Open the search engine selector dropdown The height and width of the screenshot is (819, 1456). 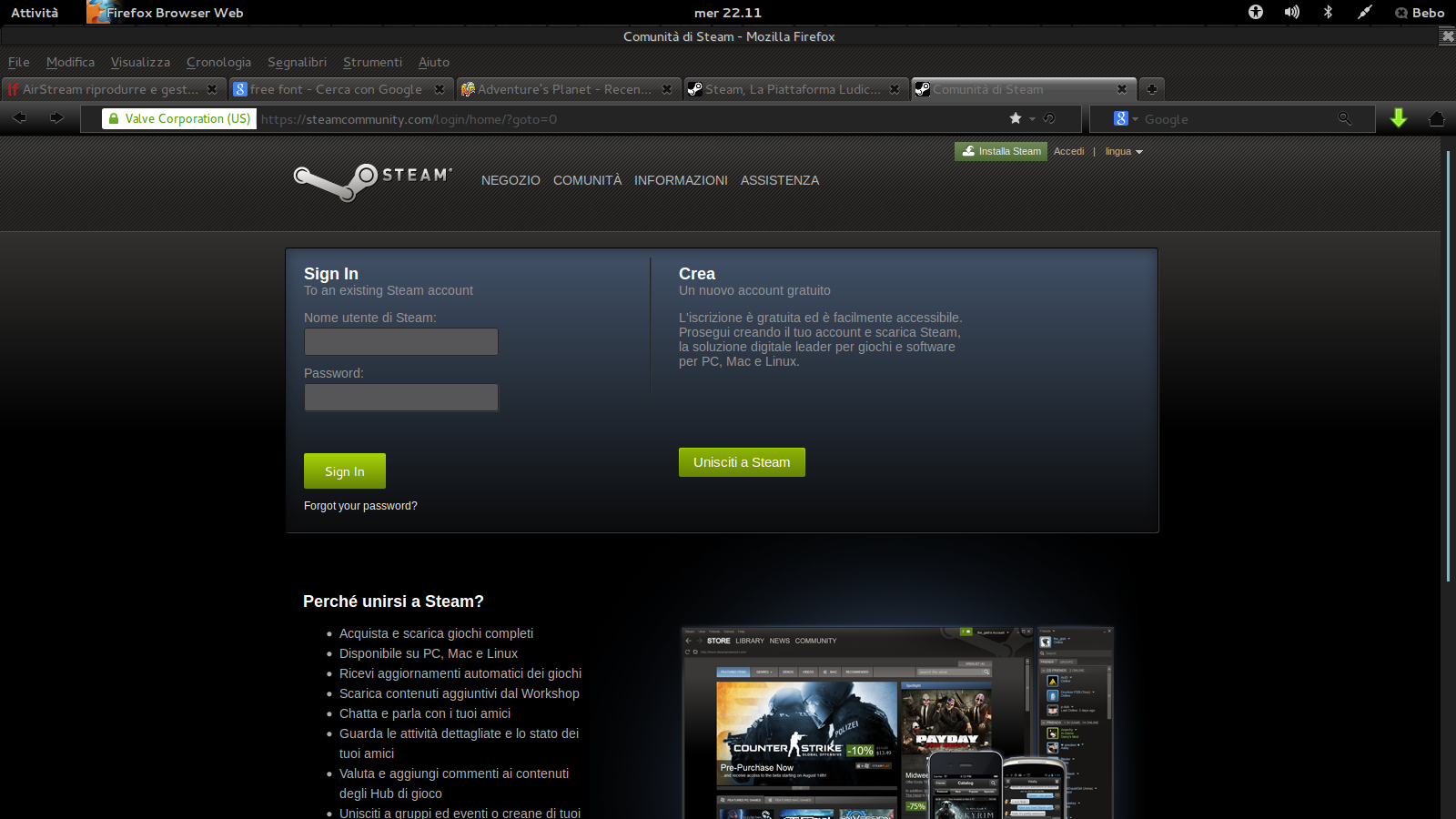[1127, 118]
